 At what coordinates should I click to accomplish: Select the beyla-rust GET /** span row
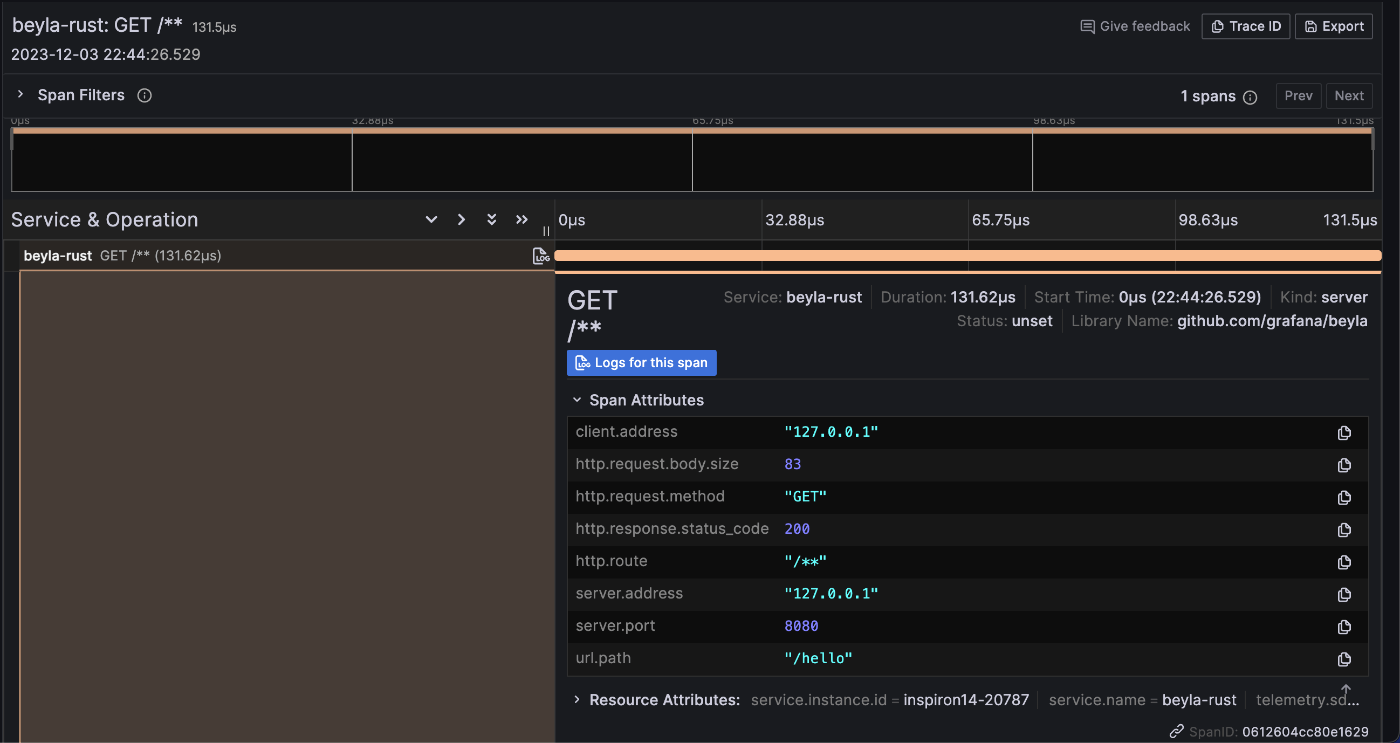tap(278, 256)
